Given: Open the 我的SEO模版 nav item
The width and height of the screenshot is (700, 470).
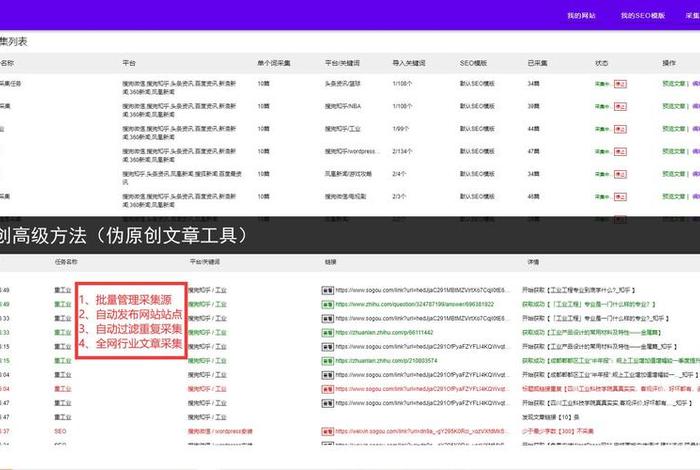Looking at the screenshot, I should tap(642, 16).
